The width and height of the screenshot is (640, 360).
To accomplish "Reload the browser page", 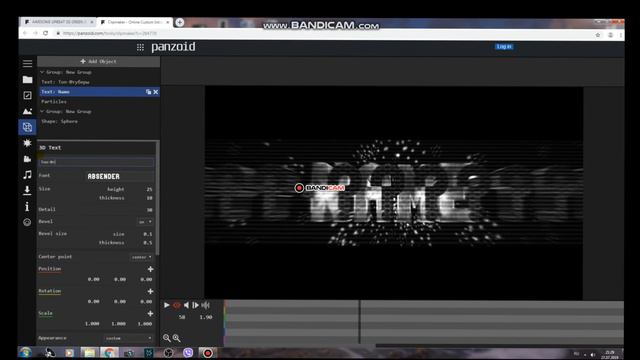I will 46,33.
